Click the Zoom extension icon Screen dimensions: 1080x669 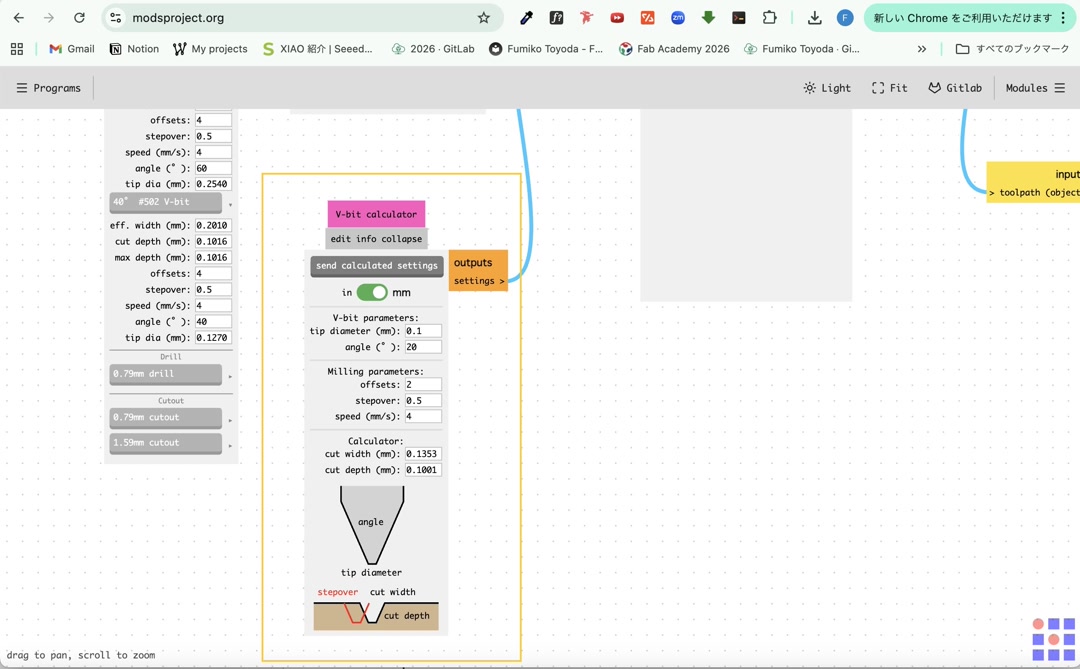(678, 17)
